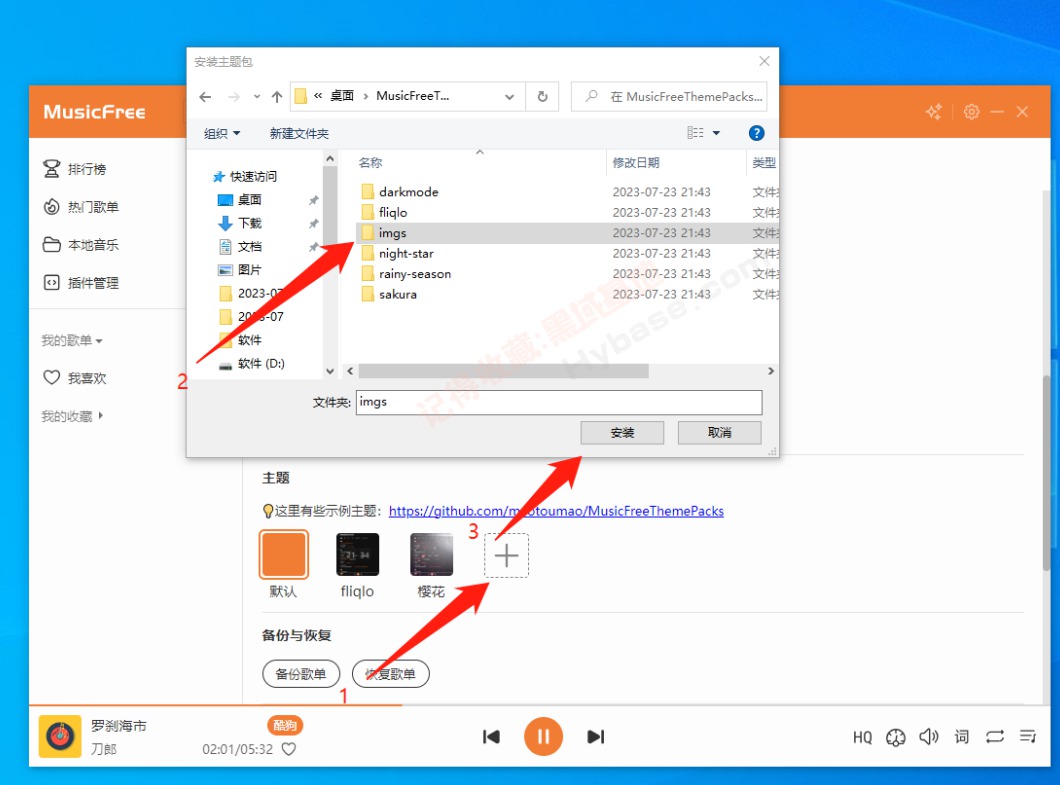Open the 我喜欢 favorites playlist

(x=74, y=378)
